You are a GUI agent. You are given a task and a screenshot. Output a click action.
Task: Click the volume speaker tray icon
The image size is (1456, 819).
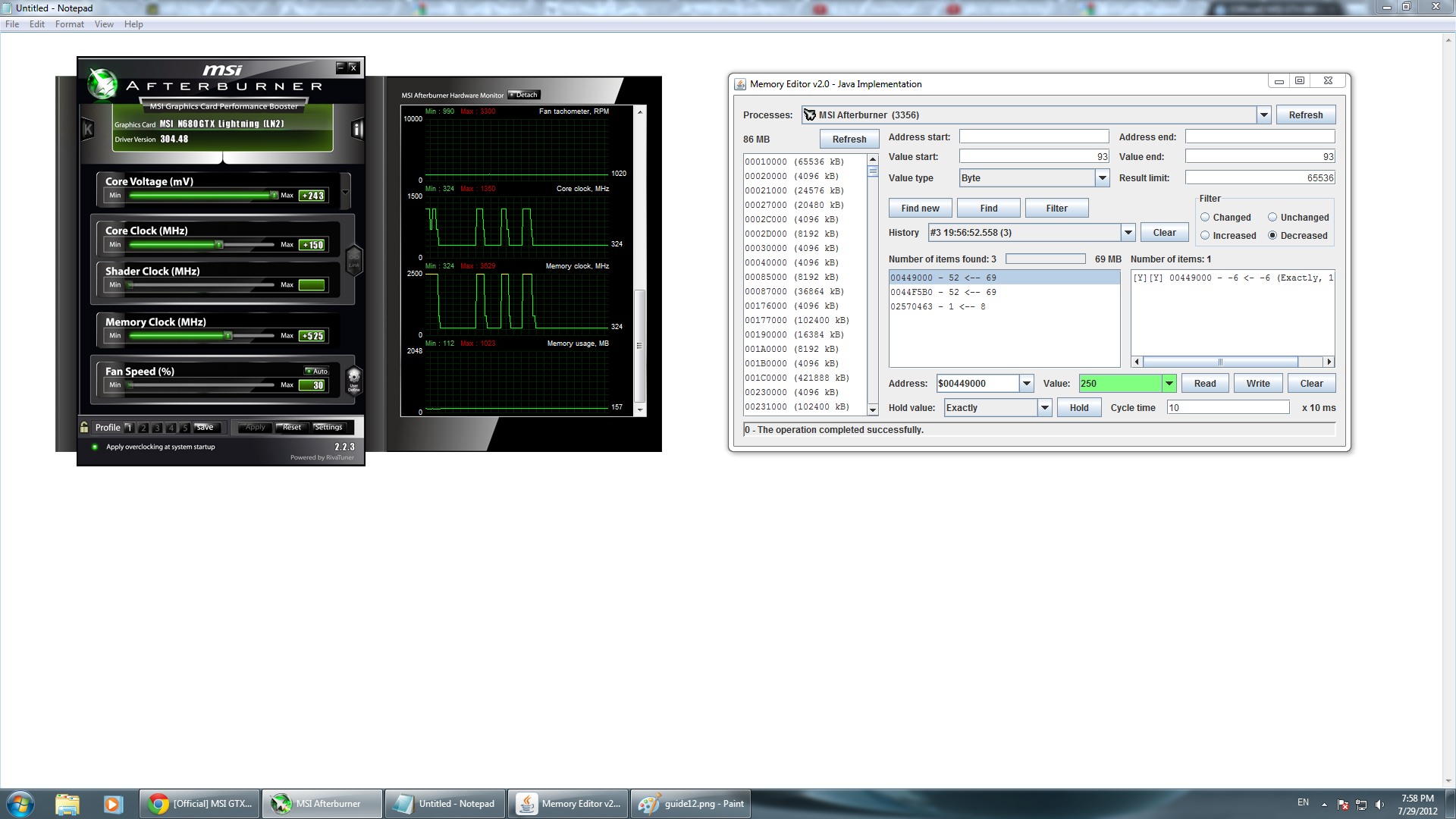point(1379,804)
